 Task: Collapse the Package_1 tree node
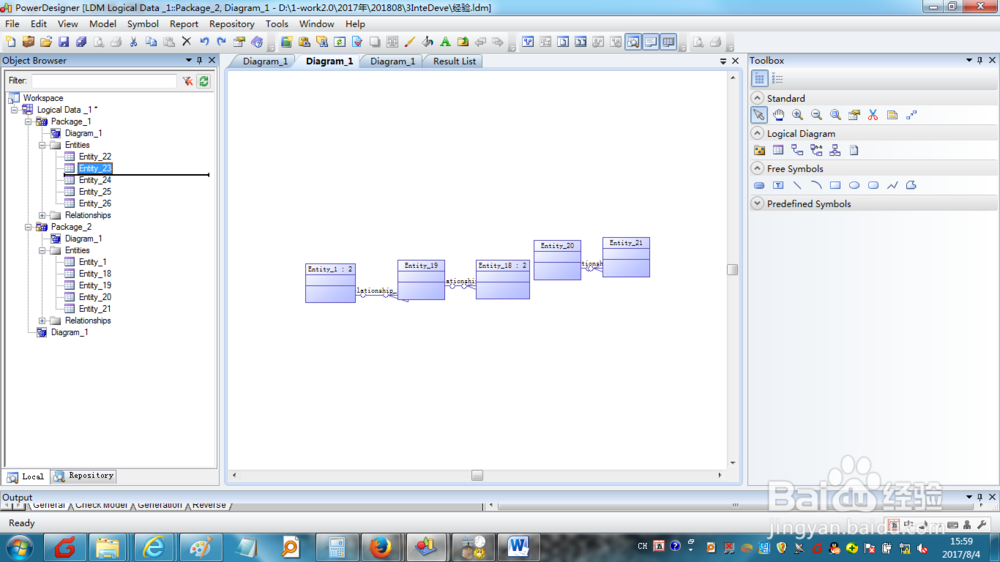[x=28, y=121]
